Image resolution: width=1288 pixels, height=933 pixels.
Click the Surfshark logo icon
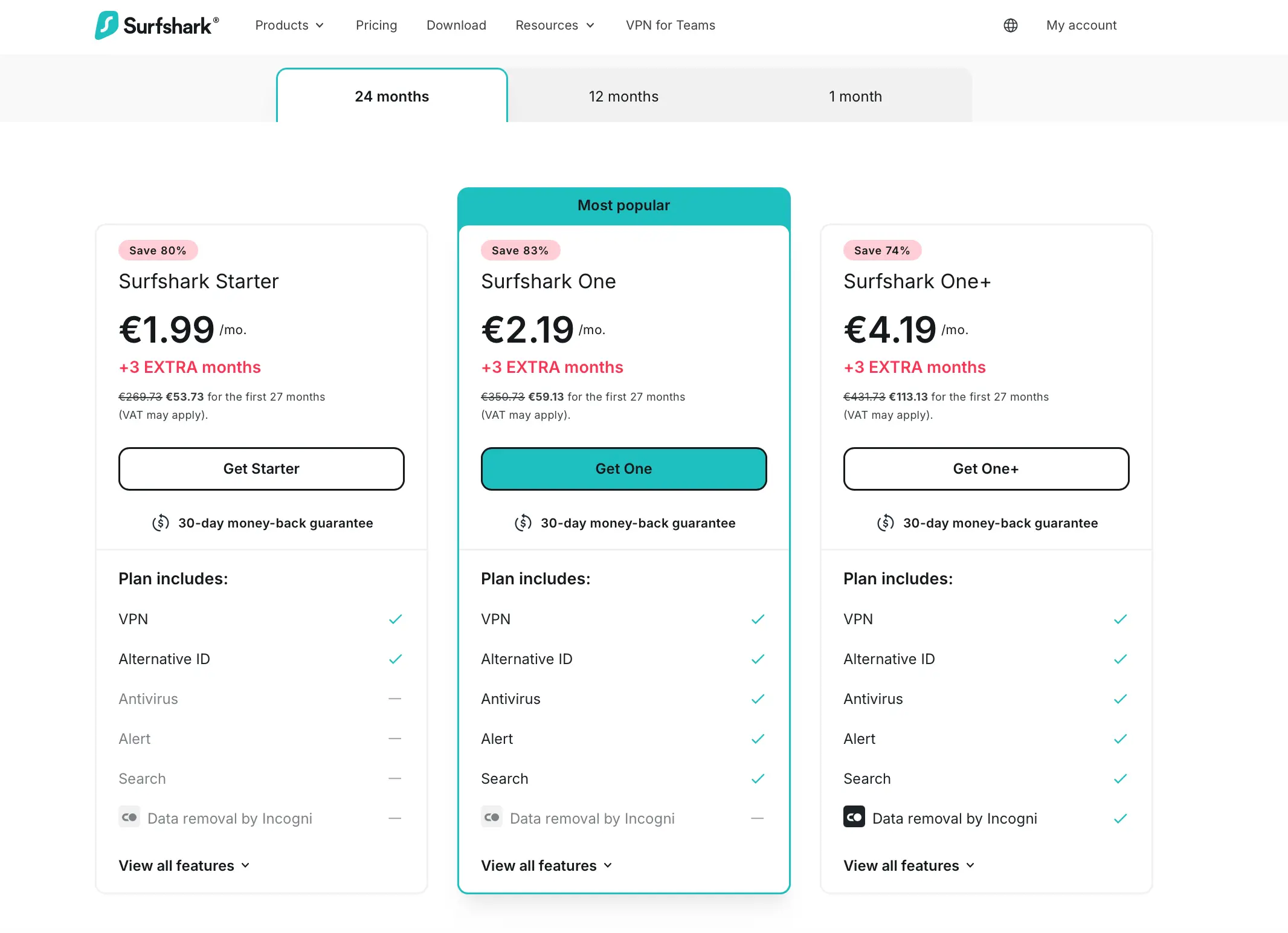tap(106, 25)
